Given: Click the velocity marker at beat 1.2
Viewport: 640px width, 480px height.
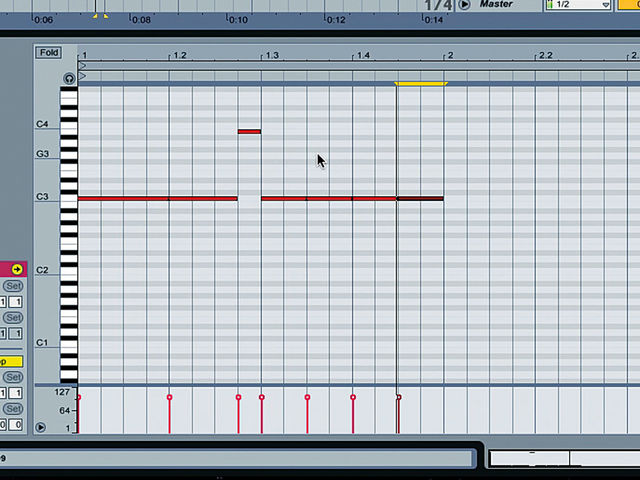Looking at the screenshot, I should 169,397.
